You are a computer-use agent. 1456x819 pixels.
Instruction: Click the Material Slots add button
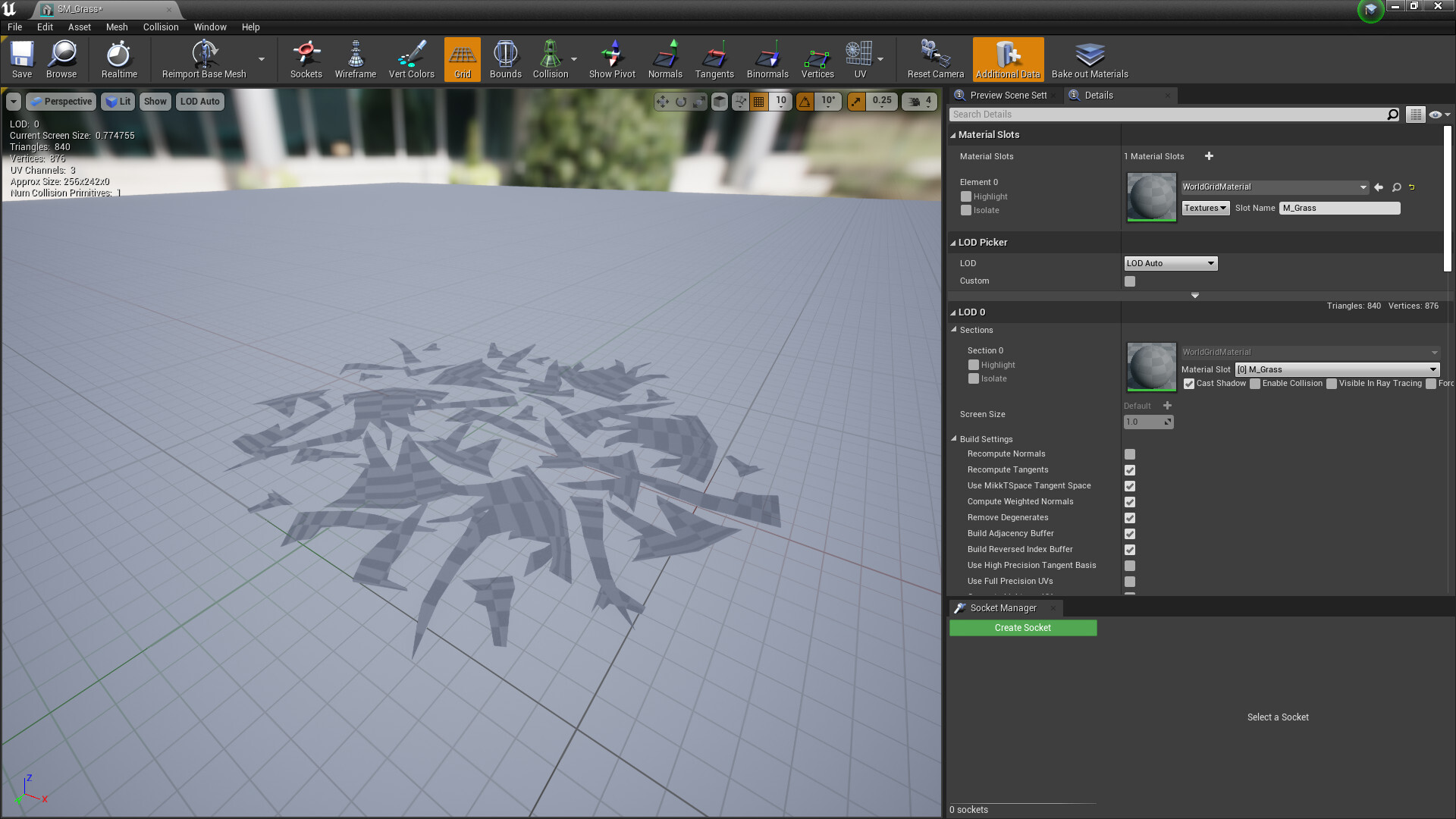click(1209, 156)
